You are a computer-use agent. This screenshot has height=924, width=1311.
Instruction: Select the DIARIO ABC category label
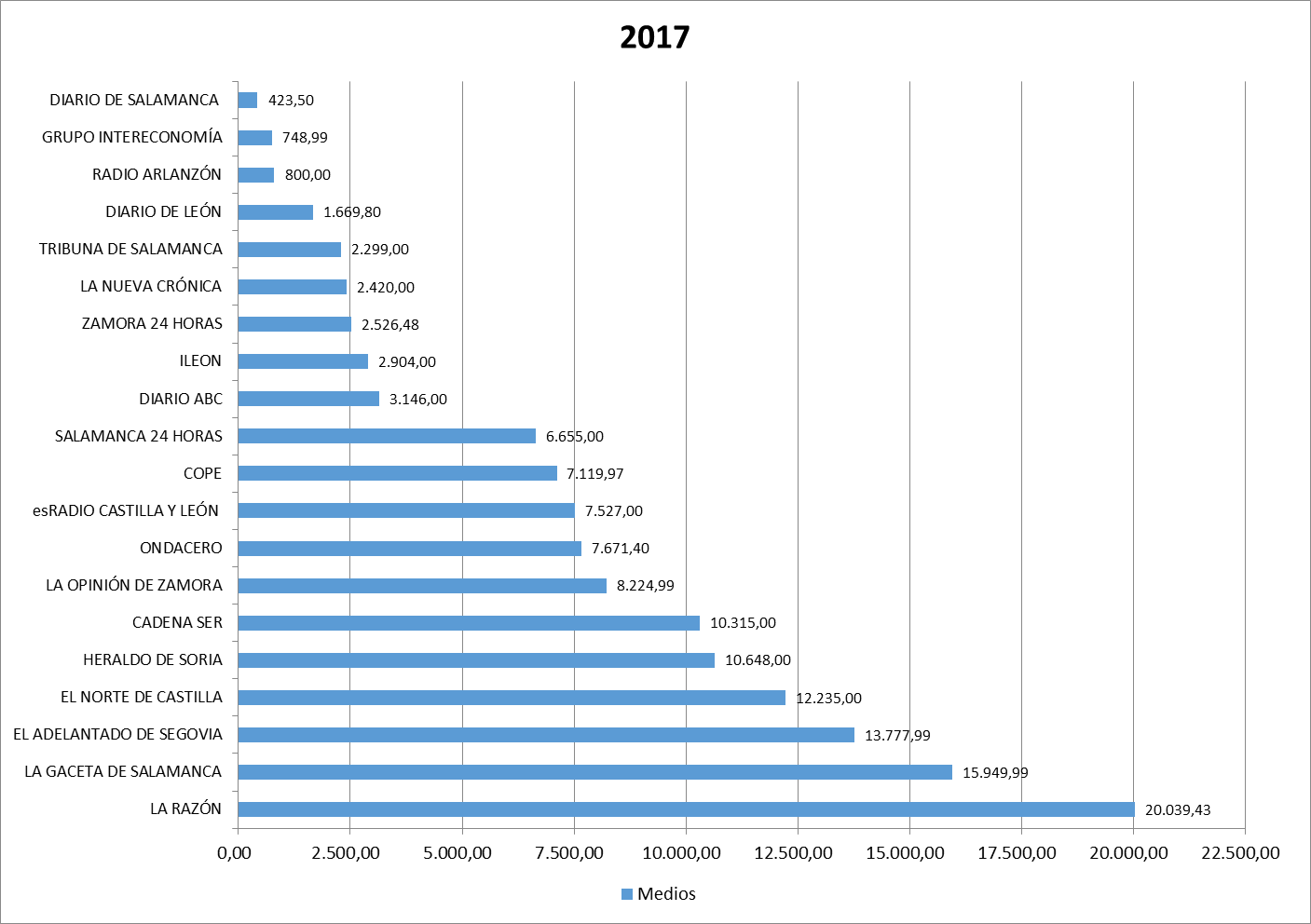coord(181,399)
